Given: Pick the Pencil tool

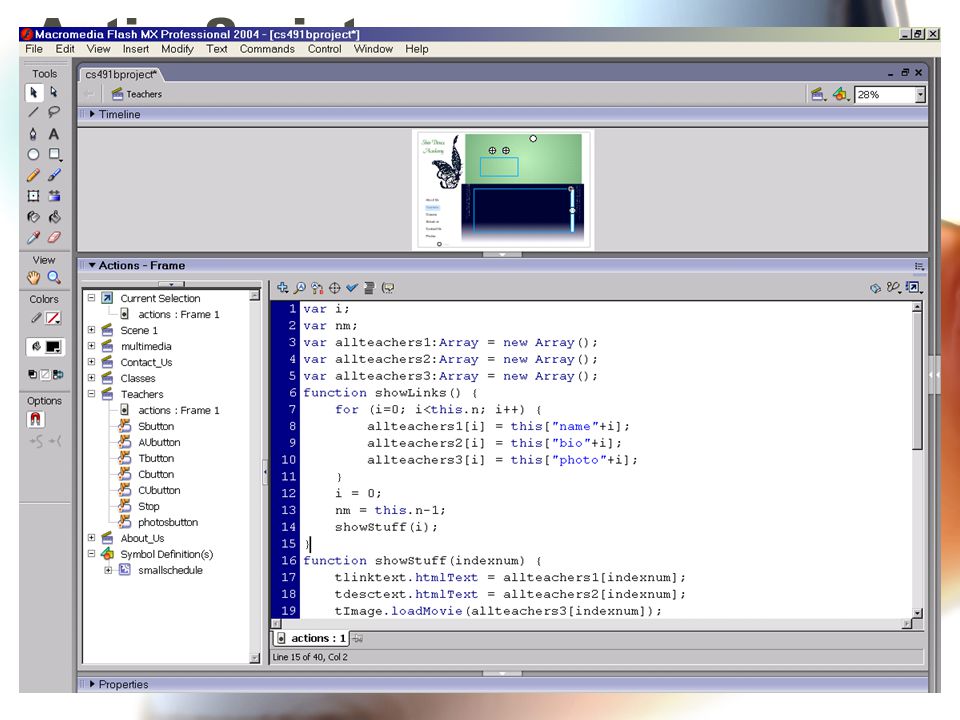Looking at the screenshot, I should pyautogui.click(x=34, y=175).
